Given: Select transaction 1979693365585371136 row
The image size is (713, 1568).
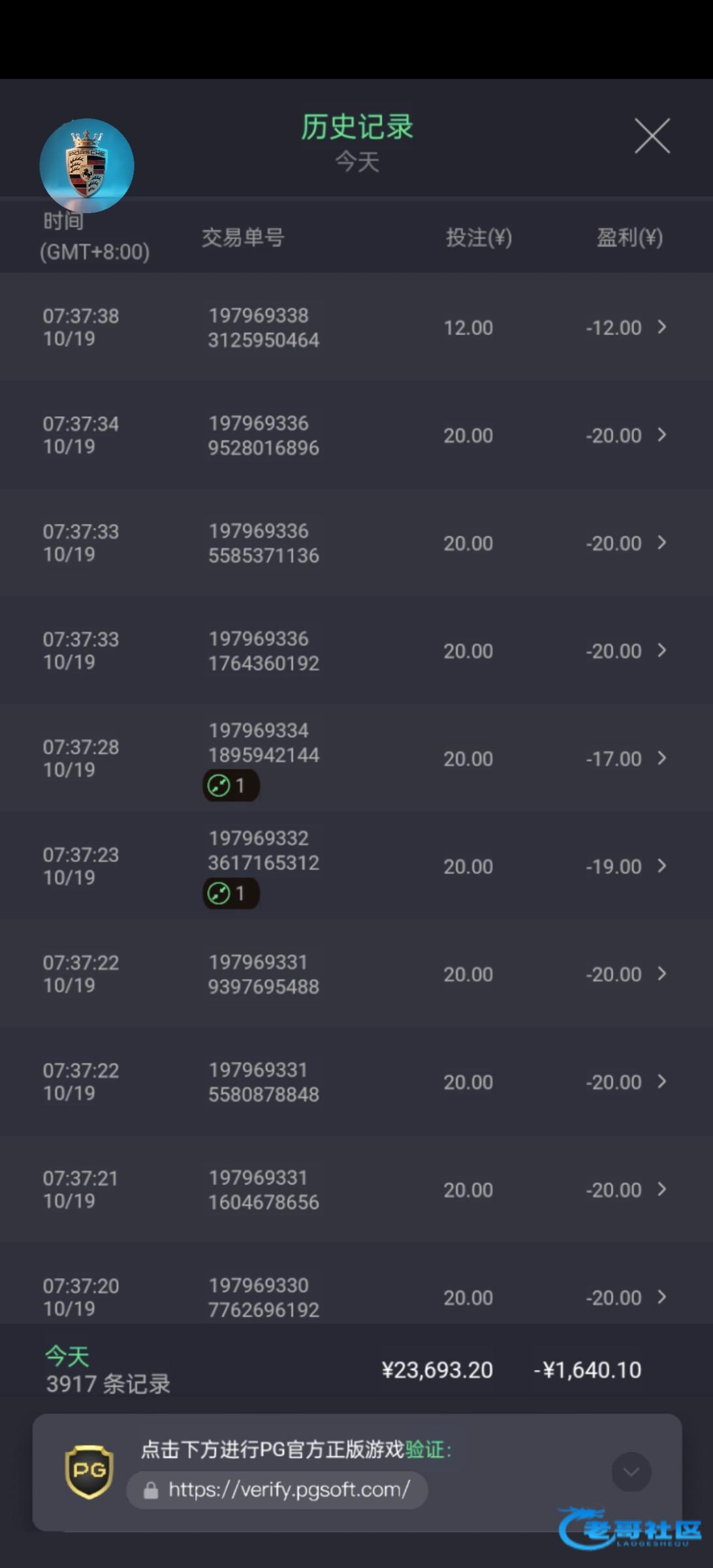Looking at the screenshot, I should point(264,543).
